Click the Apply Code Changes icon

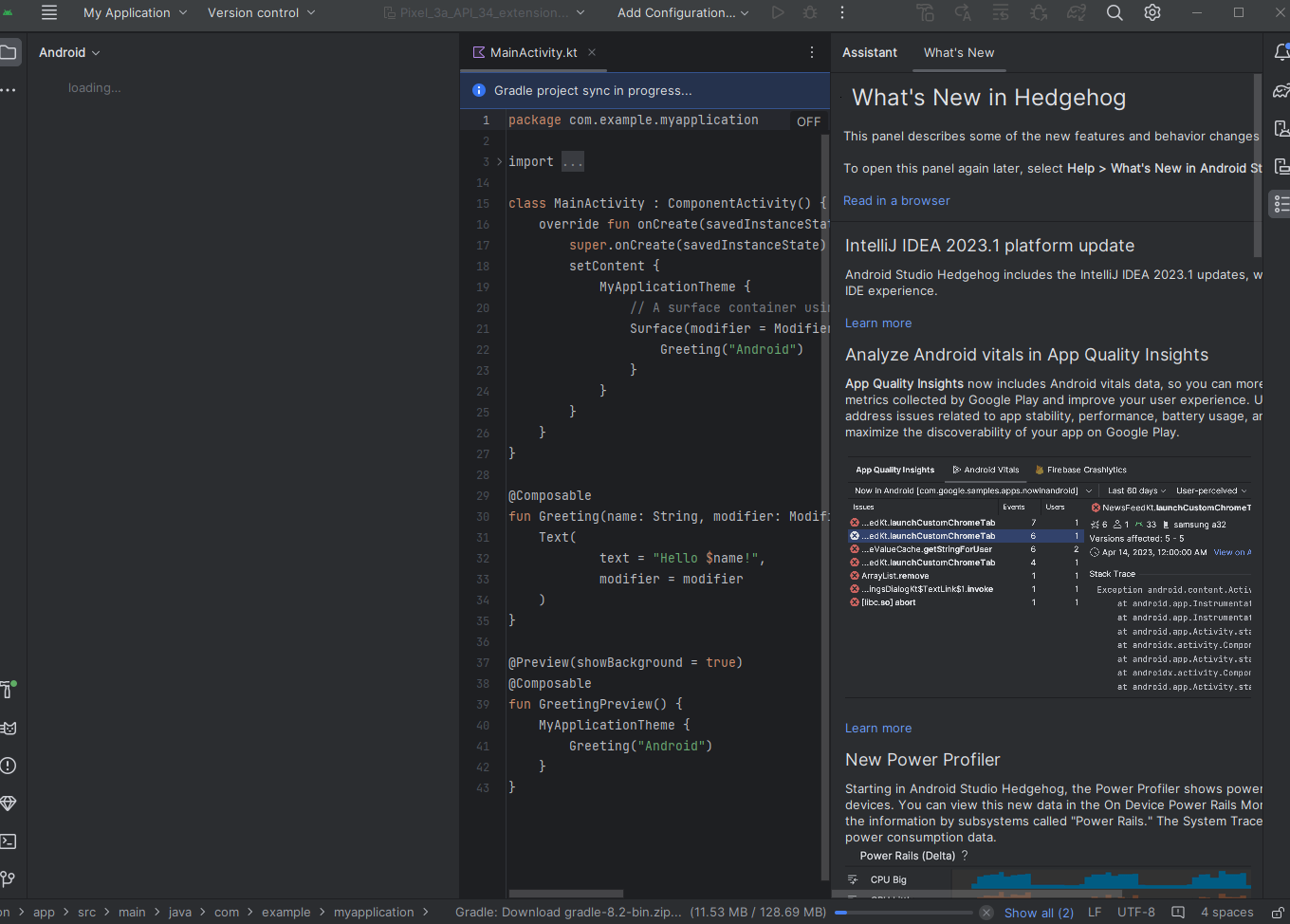click(x=1001, y=12)
